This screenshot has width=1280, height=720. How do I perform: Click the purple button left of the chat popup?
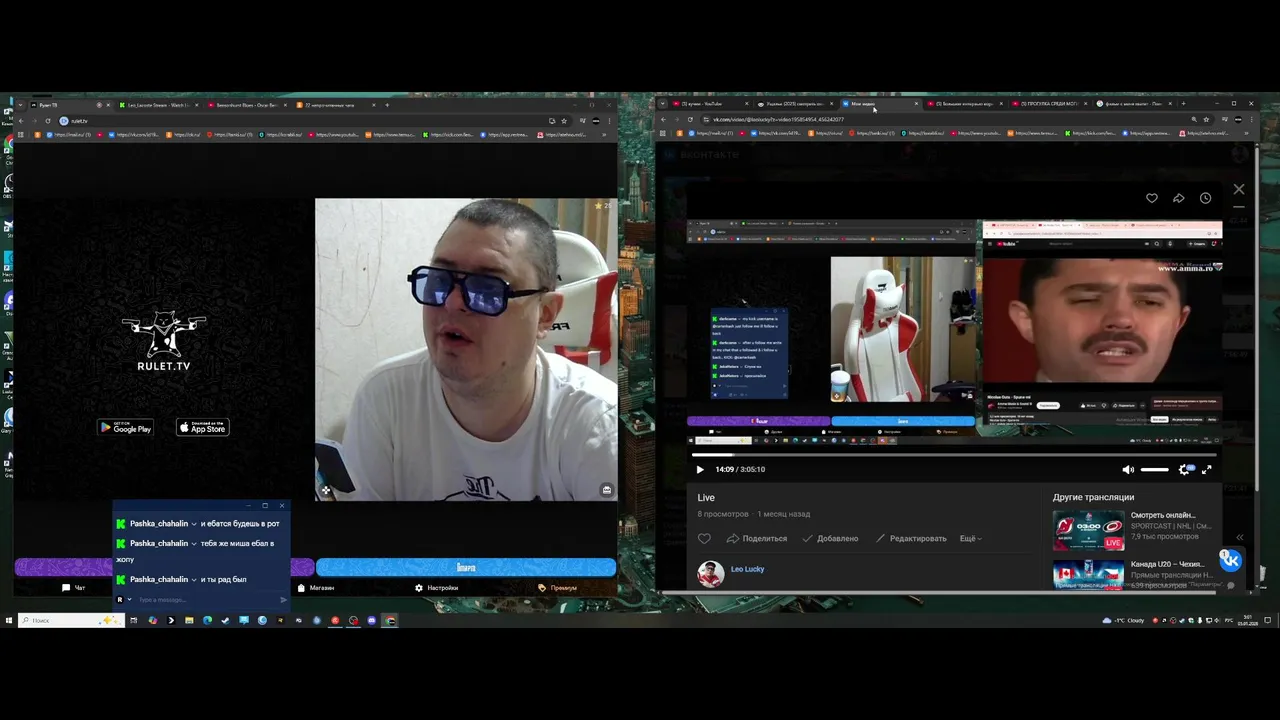[x=63, y=567]
